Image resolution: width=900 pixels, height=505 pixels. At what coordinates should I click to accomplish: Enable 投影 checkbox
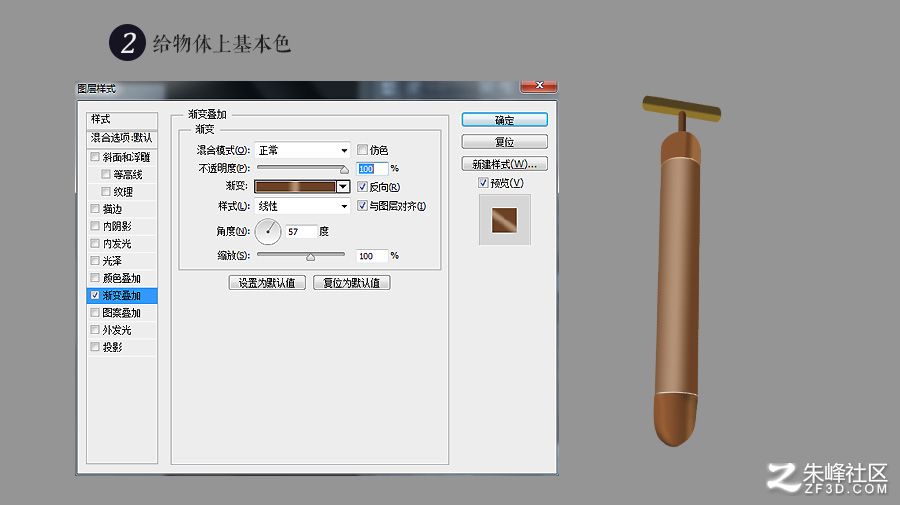click(x=95, y=347)
